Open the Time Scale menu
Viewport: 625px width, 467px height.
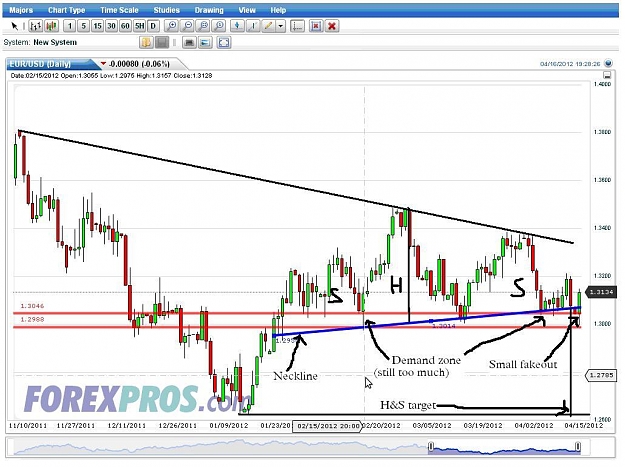point(119,10)
